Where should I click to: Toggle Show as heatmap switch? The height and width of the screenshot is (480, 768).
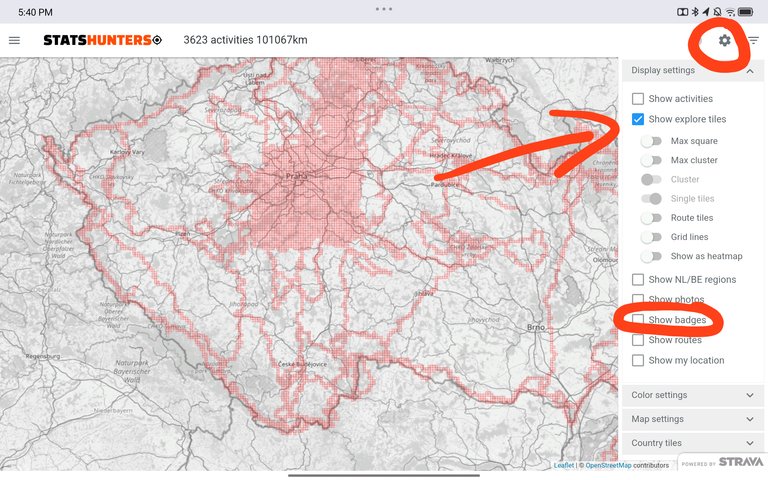(x=652, y=257)
